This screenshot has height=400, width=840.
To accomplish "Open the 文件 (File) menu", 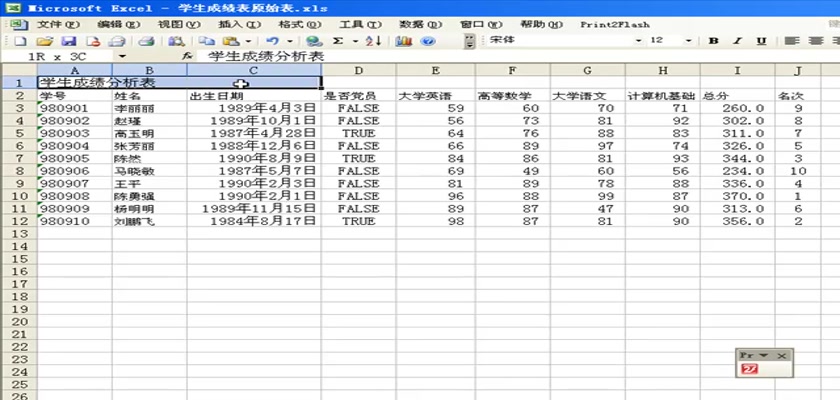I will pos(58,25).
